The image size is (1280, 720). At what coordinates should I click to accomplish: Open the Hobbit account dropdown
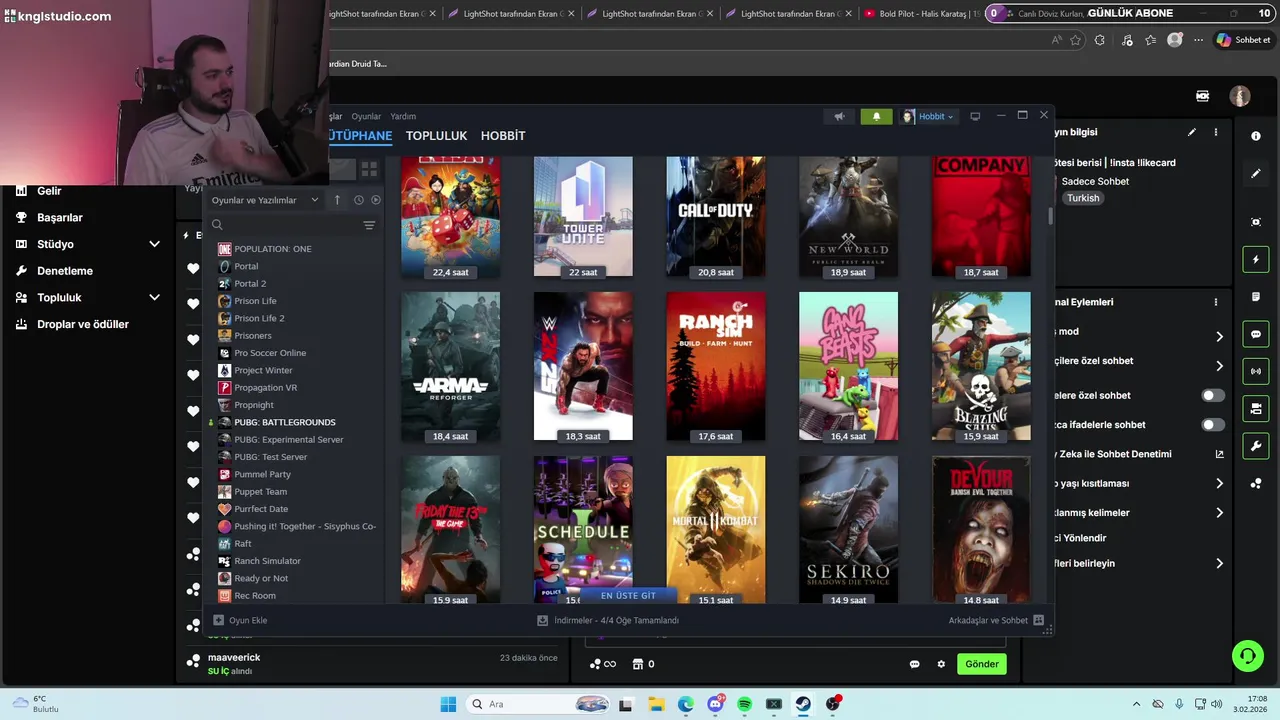click(x=929, y=116)
